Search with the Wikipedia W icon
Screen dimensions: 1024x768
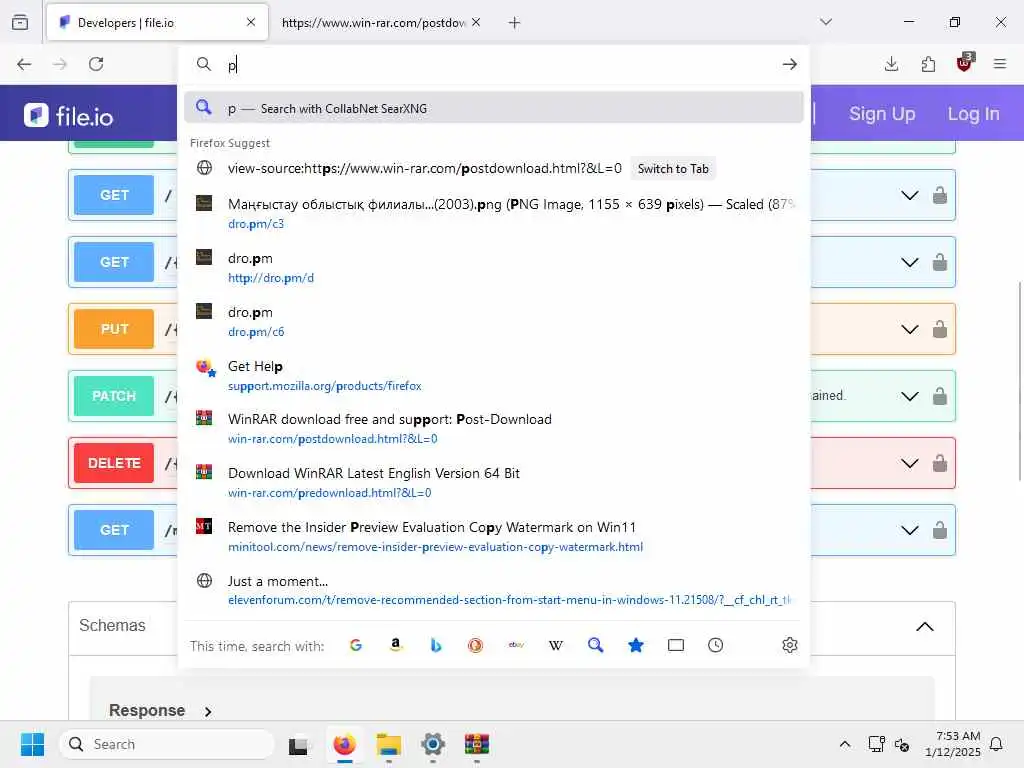(556, 645)
